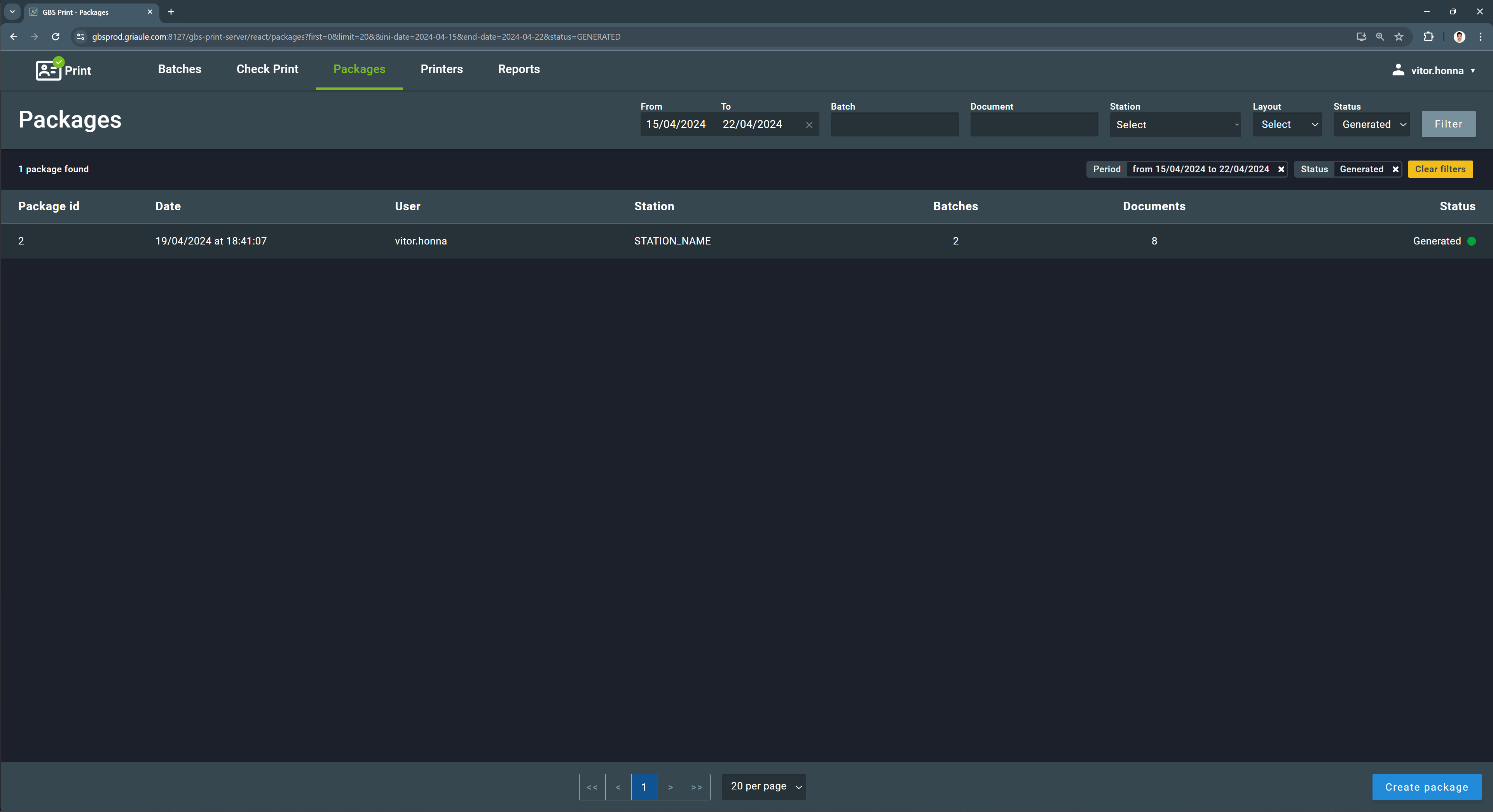Open the Reports tab
The width and height of the screenshot is (1493, 812).
pos(519,69)
